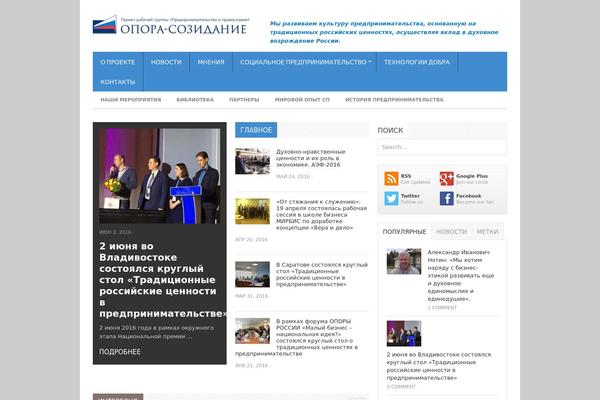Open the О ПРОЕКТЕ menu item
This screenshot has width=600, height=400.
tap(117, 62)
